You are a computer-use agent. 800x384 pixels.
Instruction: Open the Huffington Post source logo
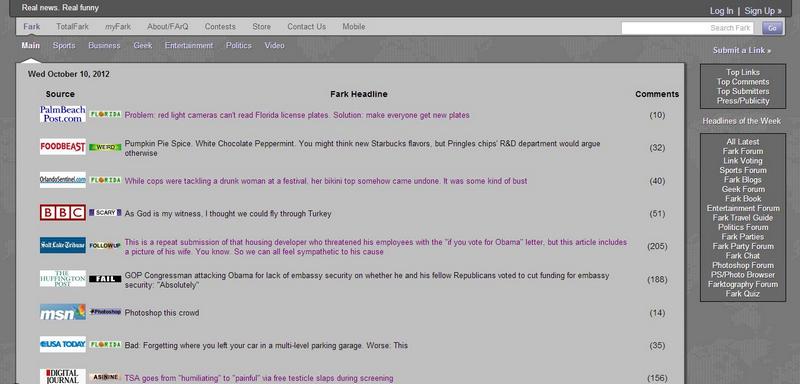click(x=63, y=278)
